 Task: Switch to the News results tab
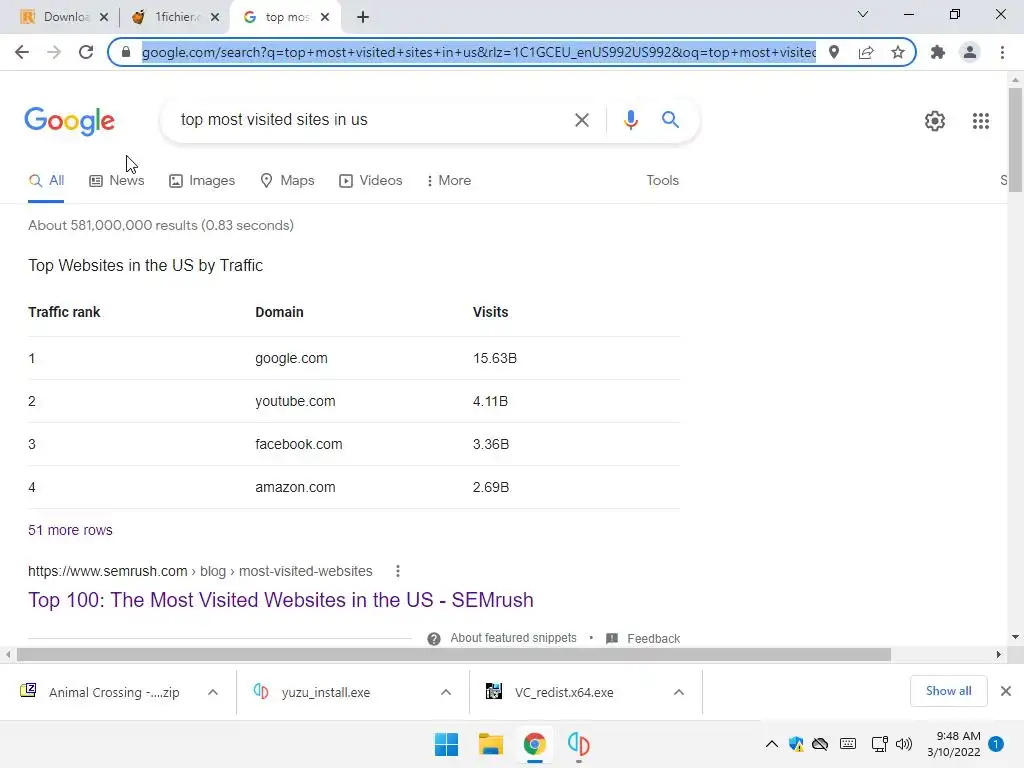[x=117, y=181]
